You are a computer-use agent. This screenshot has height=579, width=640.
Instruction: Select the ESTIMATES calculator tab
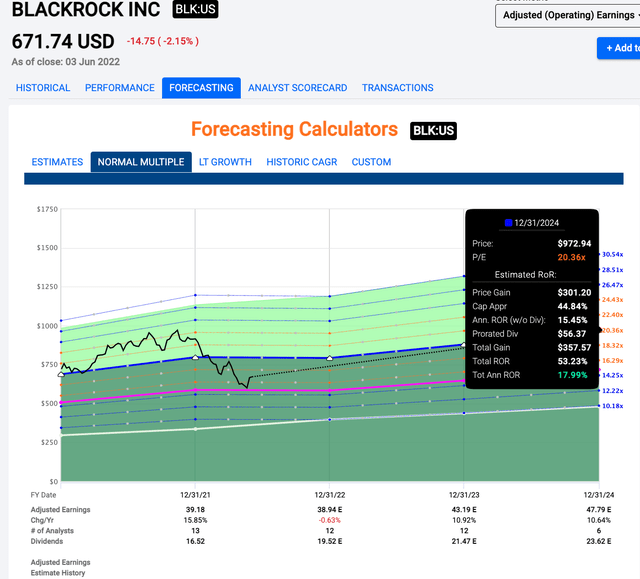[x=57, y=162]
